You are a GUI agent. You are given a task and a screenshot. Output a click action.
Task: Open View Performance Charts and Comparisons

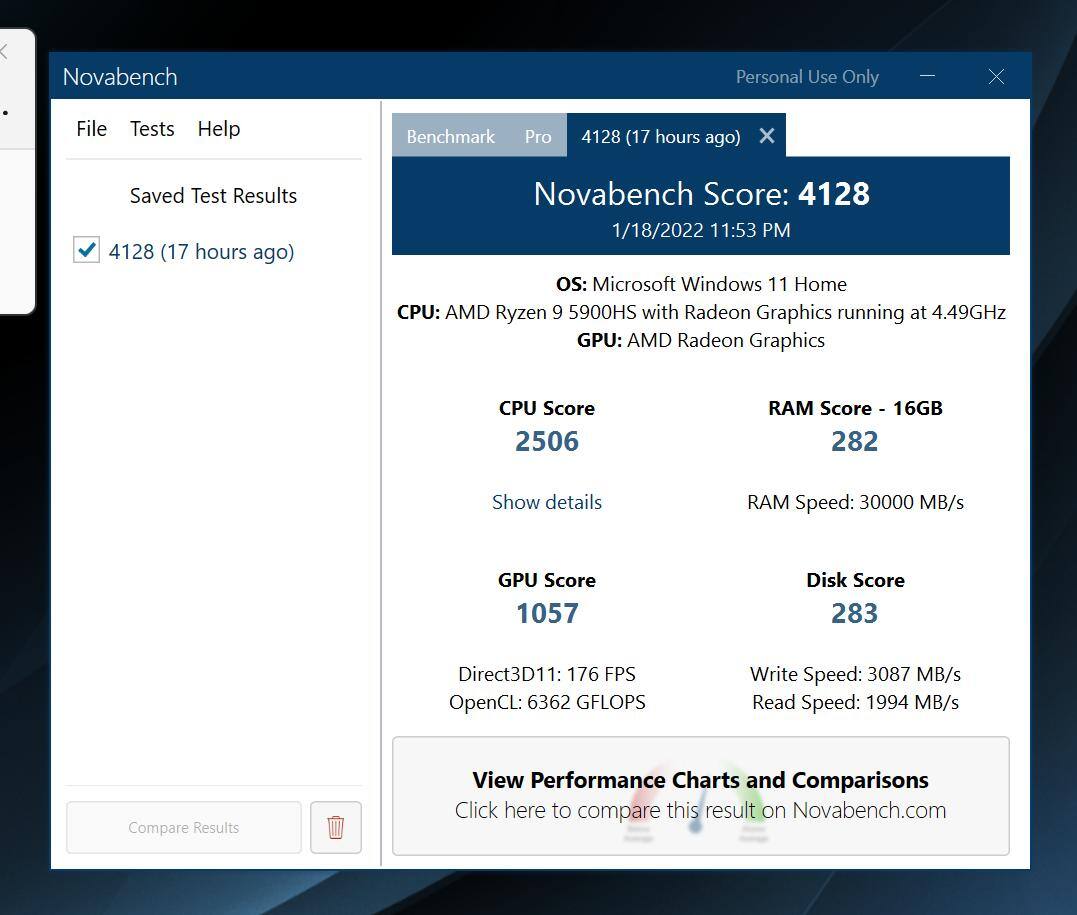[x=700, y=781]
